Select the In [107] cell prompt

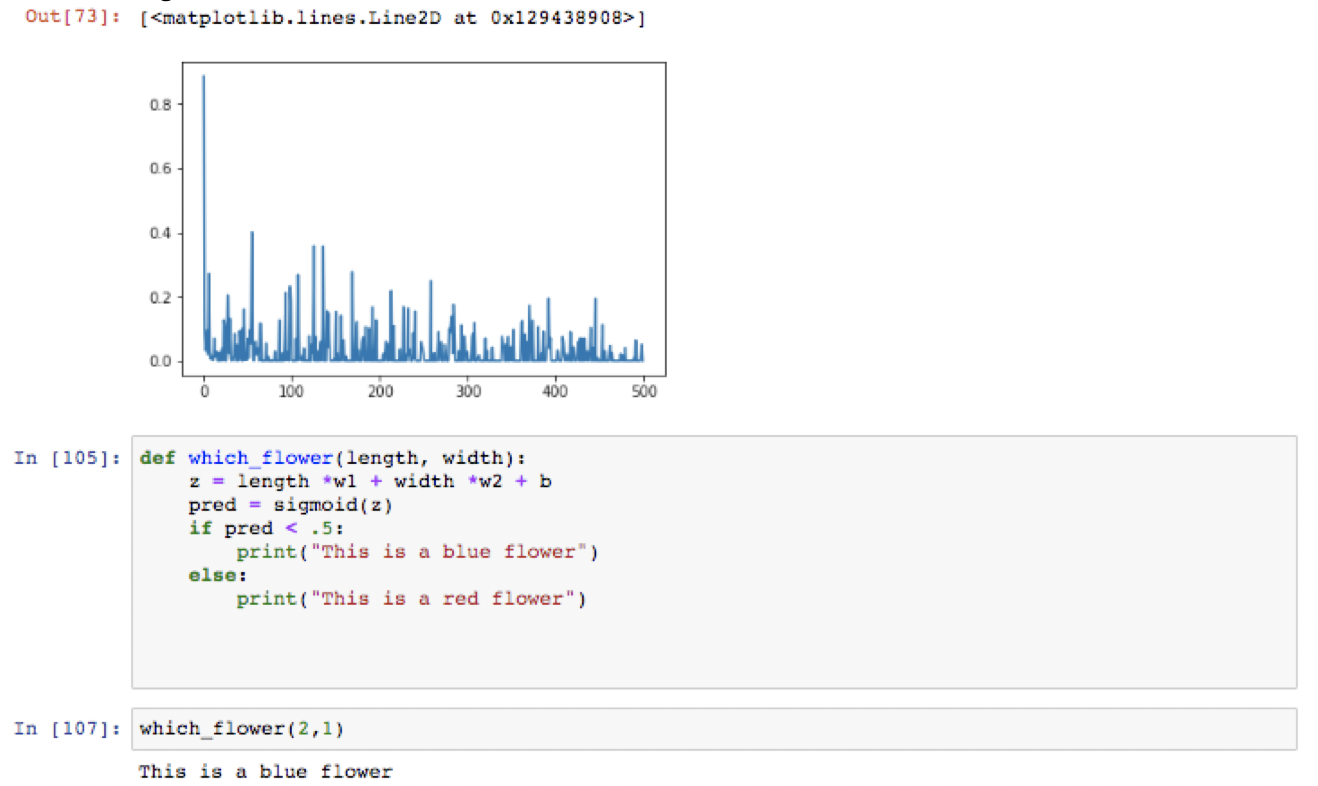[x=66, y=729]
